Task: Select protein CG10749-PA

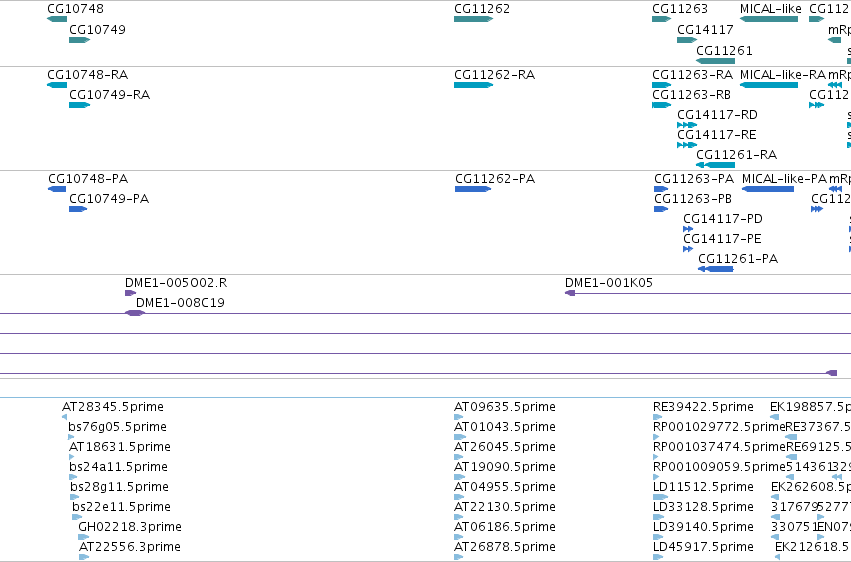Action: tap(78, 209)
